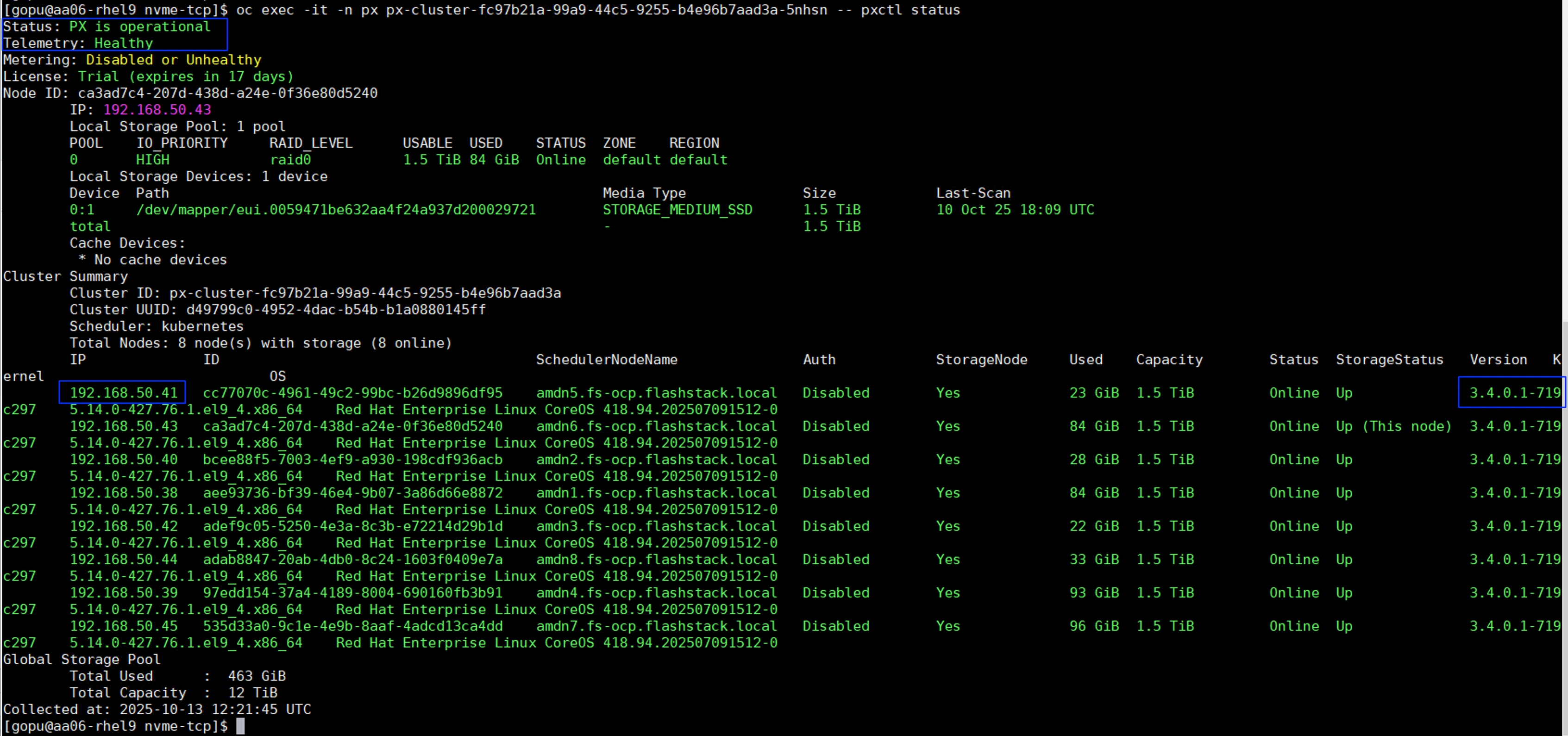The width and height of the screenshot is (1568, 736).
Task: Click the 'pxctl status' command text
Action: [x=910, y=10]
